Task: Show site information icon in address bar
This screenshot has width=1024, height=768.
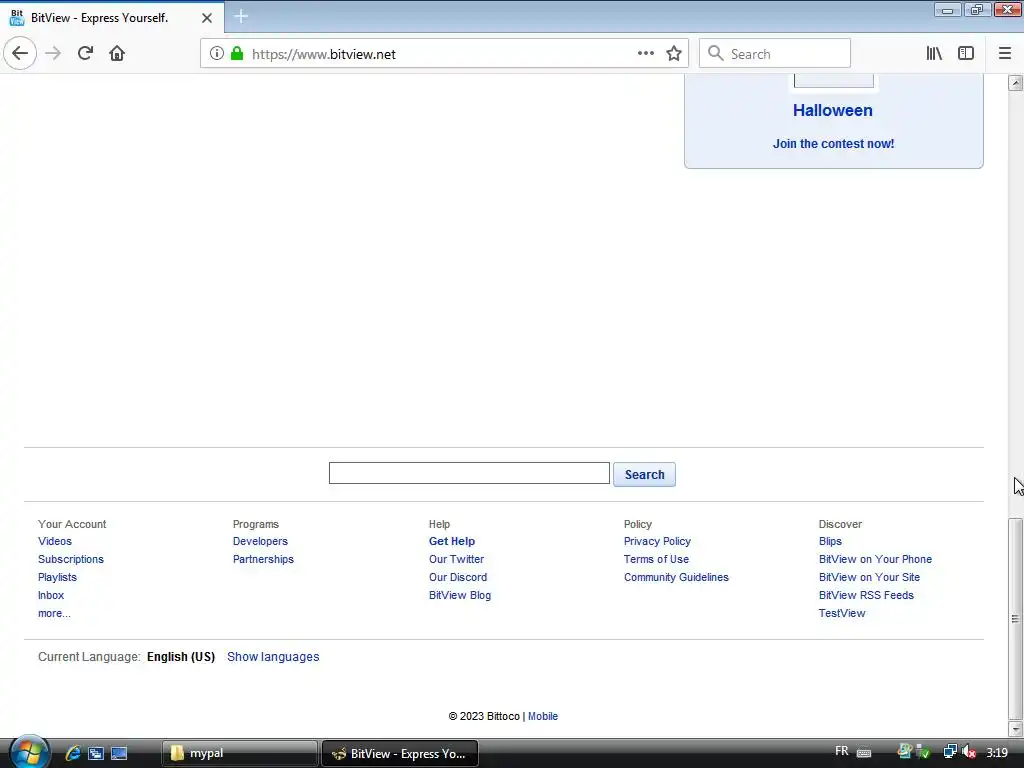Action: pos(216,54)
